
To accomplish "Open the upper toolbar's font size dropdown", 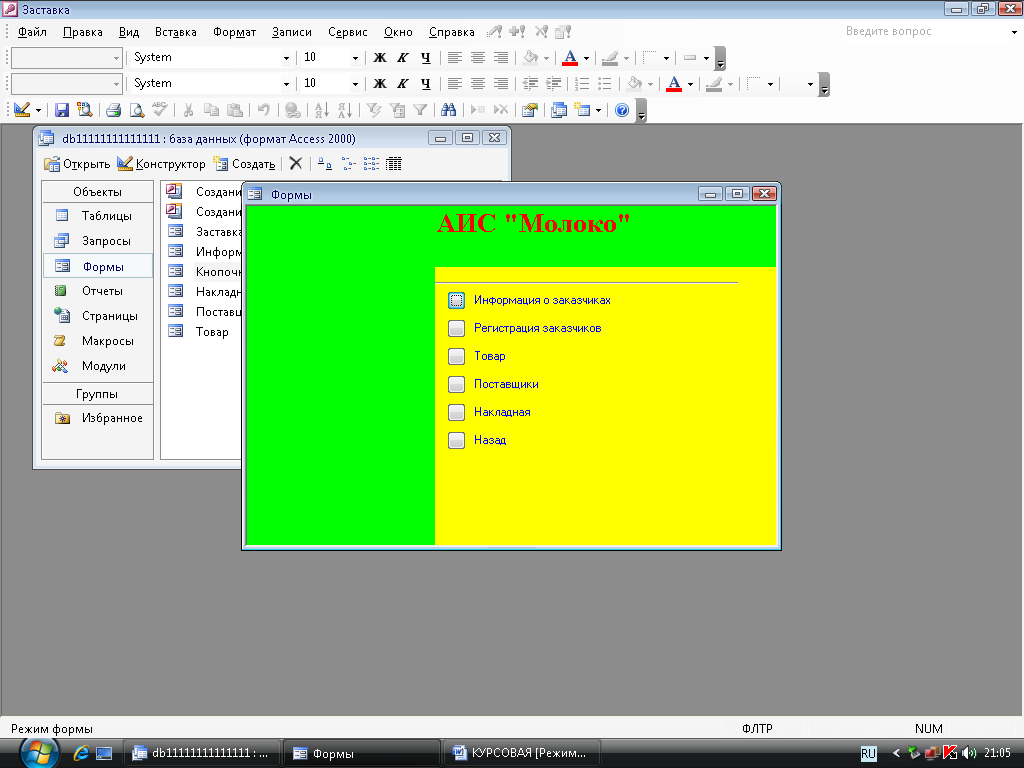I will click(x=355, y=58).
